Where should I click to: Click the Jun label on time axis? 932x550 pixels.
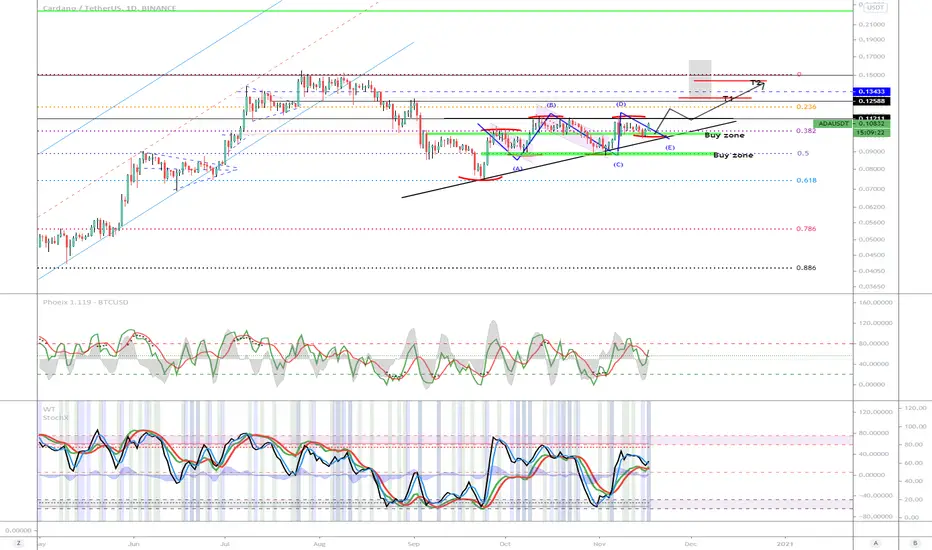(x=134, y=543)
